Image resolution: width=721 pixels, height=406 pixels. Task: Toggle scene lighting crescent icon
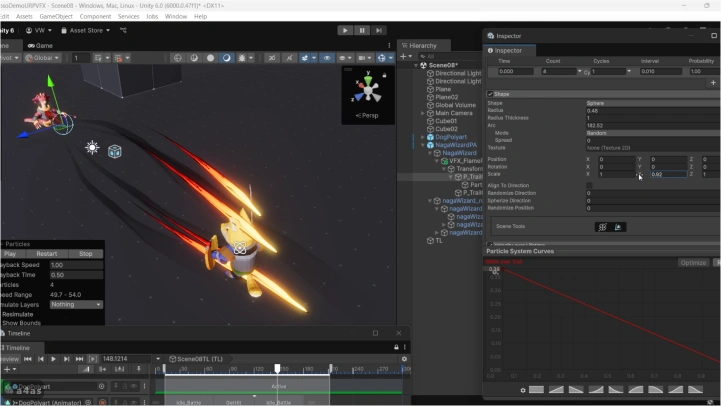tap(227, 58)
